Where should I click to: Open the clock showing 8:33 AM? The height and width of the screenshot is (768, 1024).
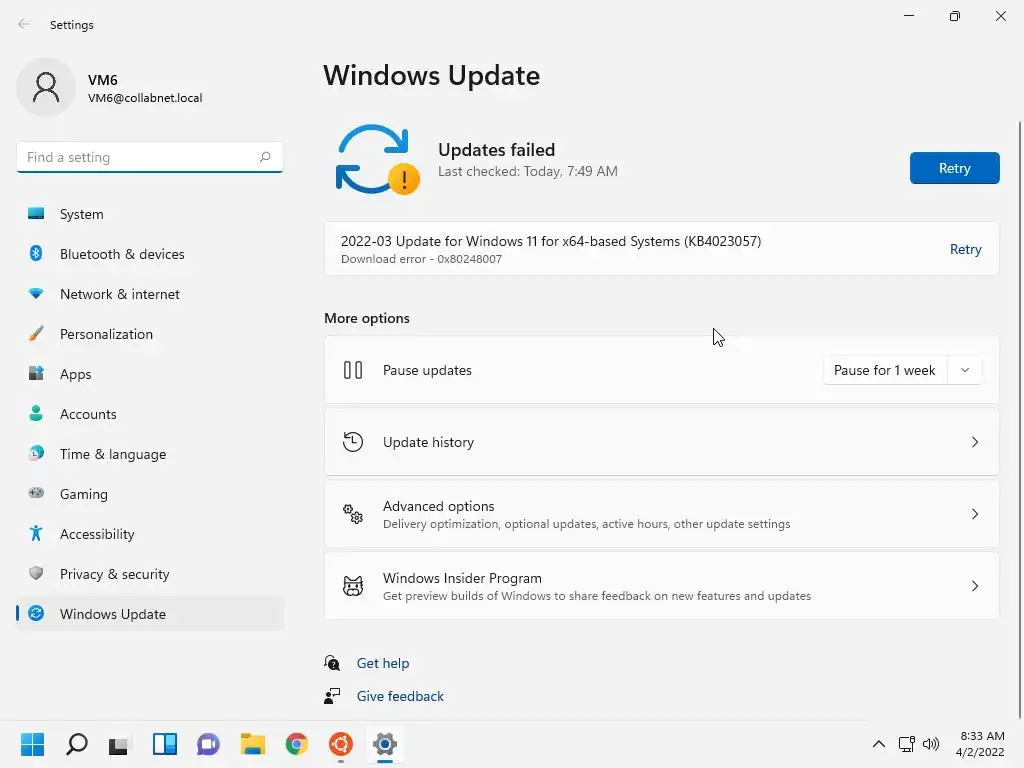(x=981, y=744)
